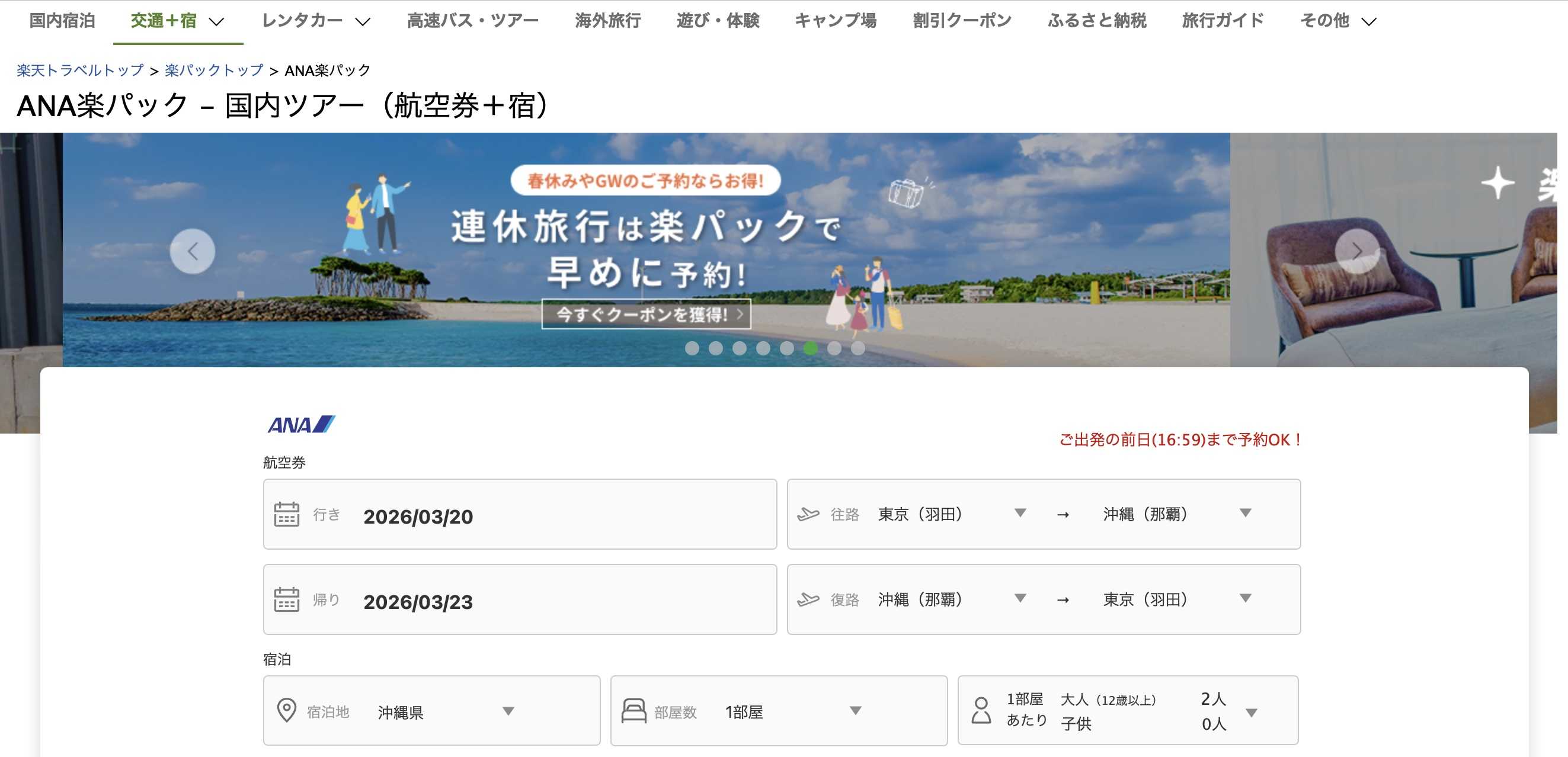Image resolution: width=1568 pixels, height=757 pixels.
Task: Select the first carousel indicator dot
Action: coord(692,348)
